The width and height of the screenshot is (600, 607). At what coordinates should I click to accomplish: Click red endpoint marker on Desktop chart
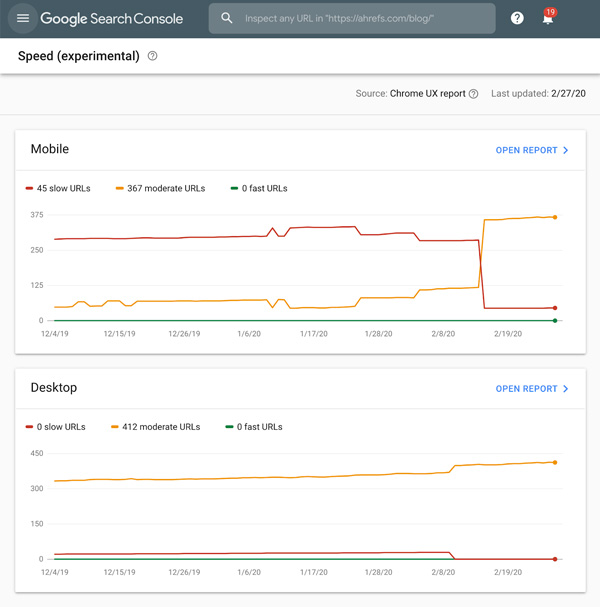click(555, 559)
